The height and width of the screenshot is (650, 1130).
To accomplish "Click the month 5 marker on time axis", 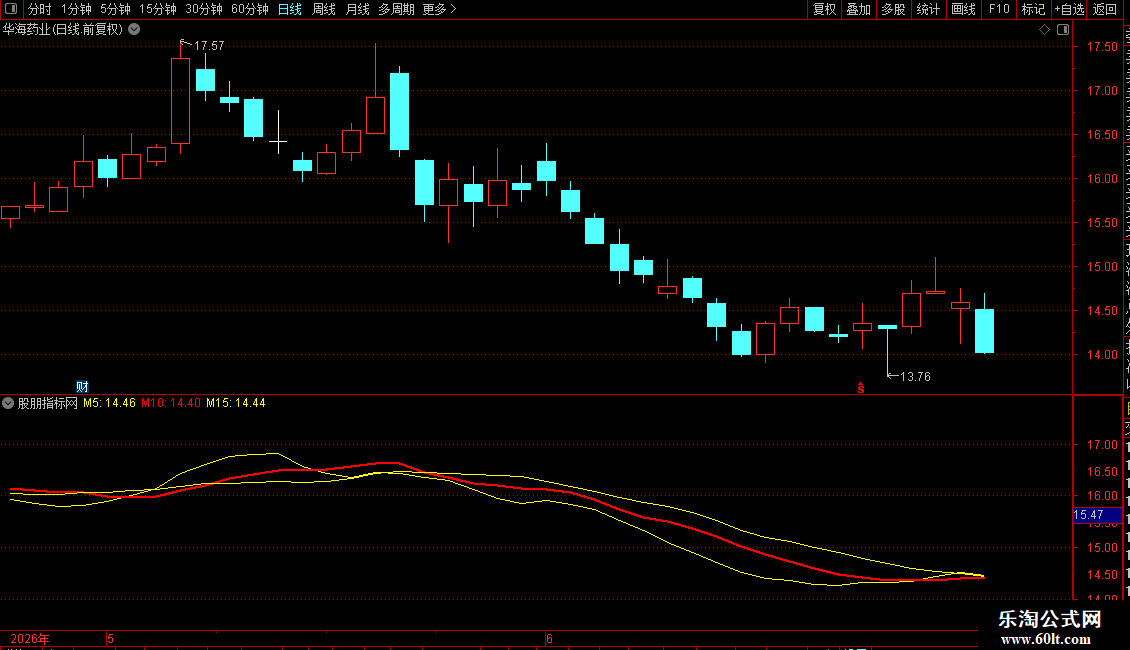I will (x=110, y=639).
